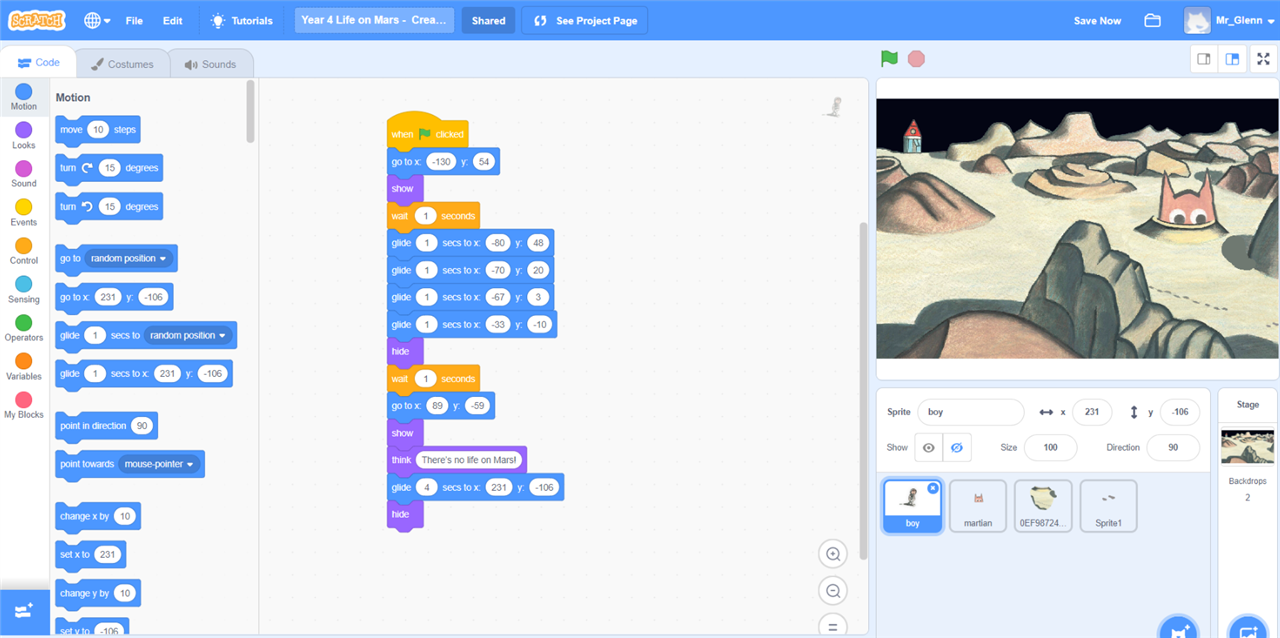
Task: Switch to large stage layout
Action: click(1232, 59)
